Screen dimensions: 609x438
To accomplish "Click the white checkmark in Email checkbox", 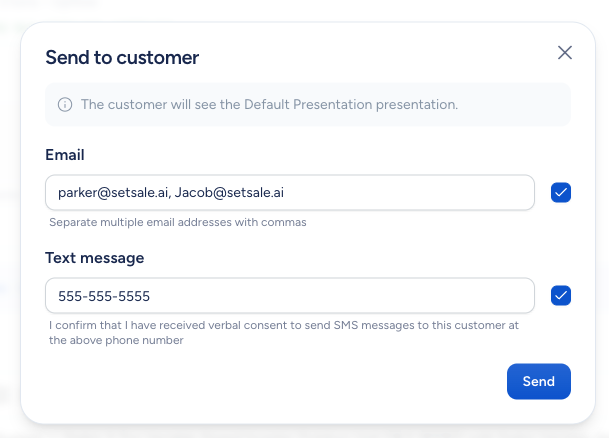I will click(561, 193).
